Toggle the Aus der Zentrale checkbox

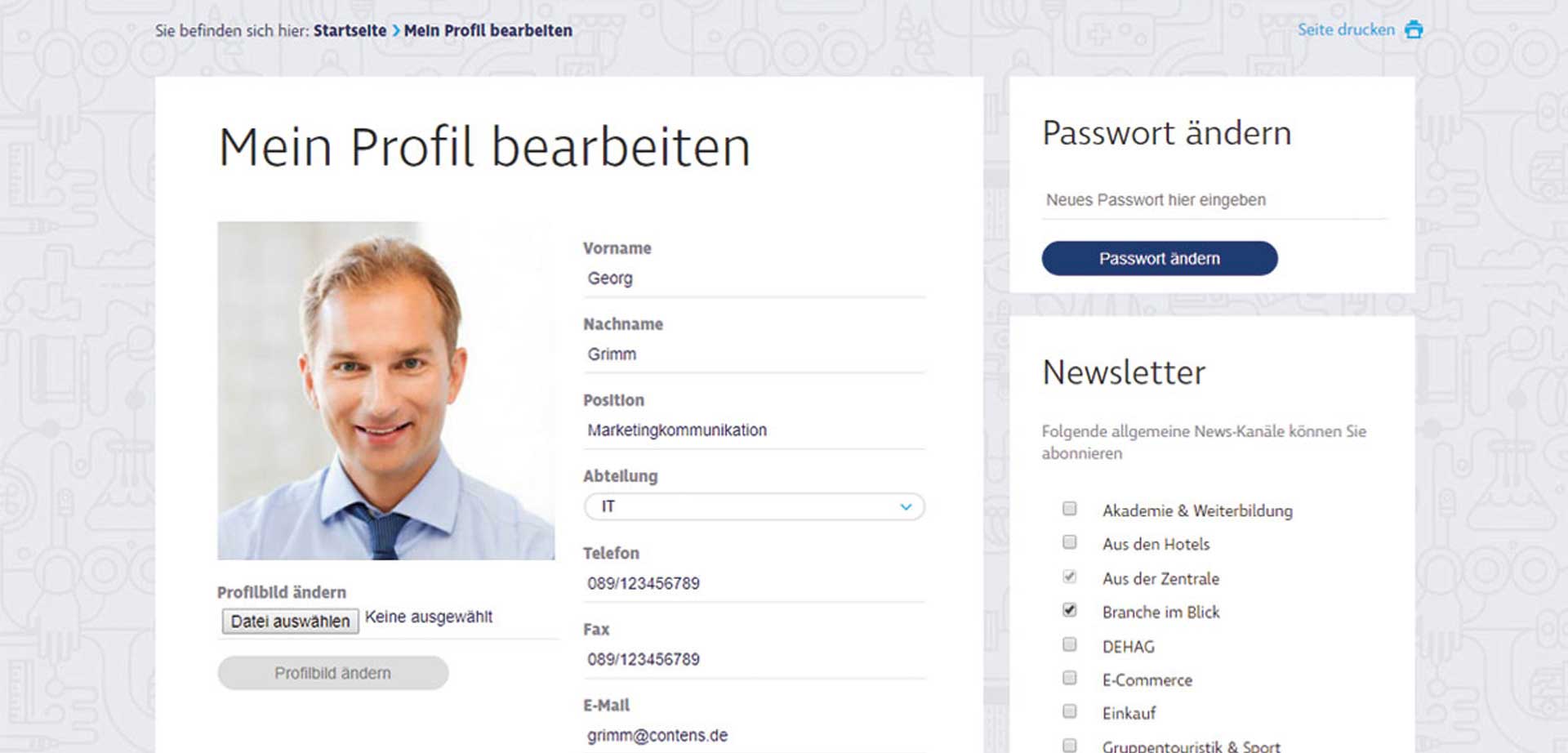point(1069,577)
